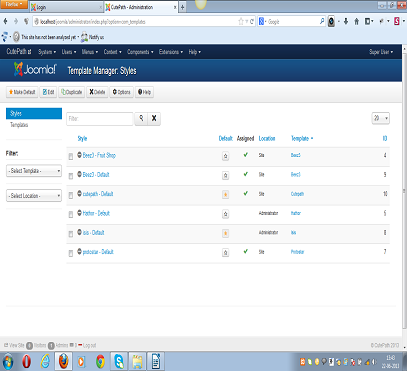Go to the browser home icon
Image resolution: width=407 pixels, height=371 pixels.
tap(356, 22)
